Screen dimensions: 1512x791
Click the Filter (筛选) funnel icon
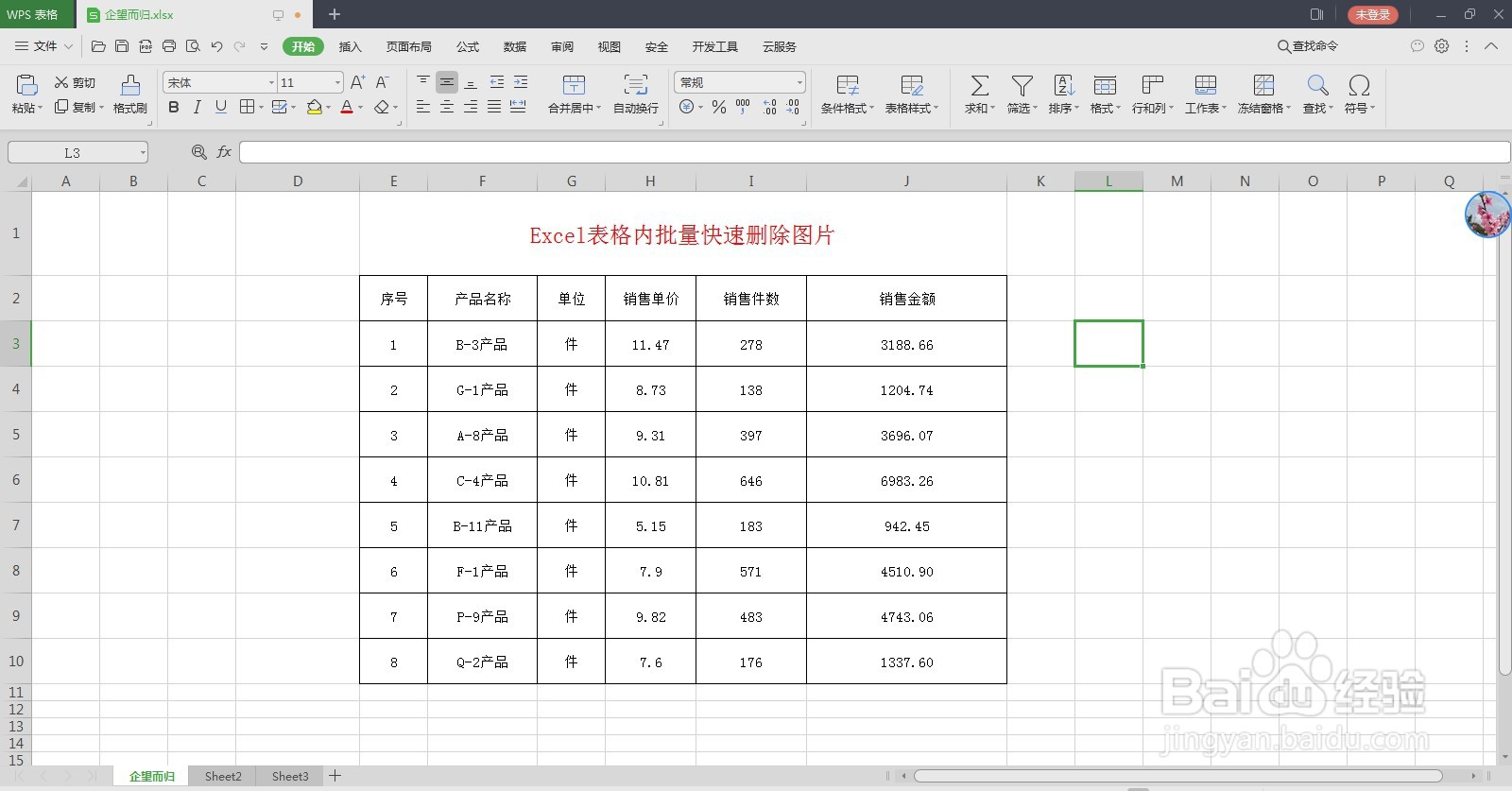pos(1022,85)
